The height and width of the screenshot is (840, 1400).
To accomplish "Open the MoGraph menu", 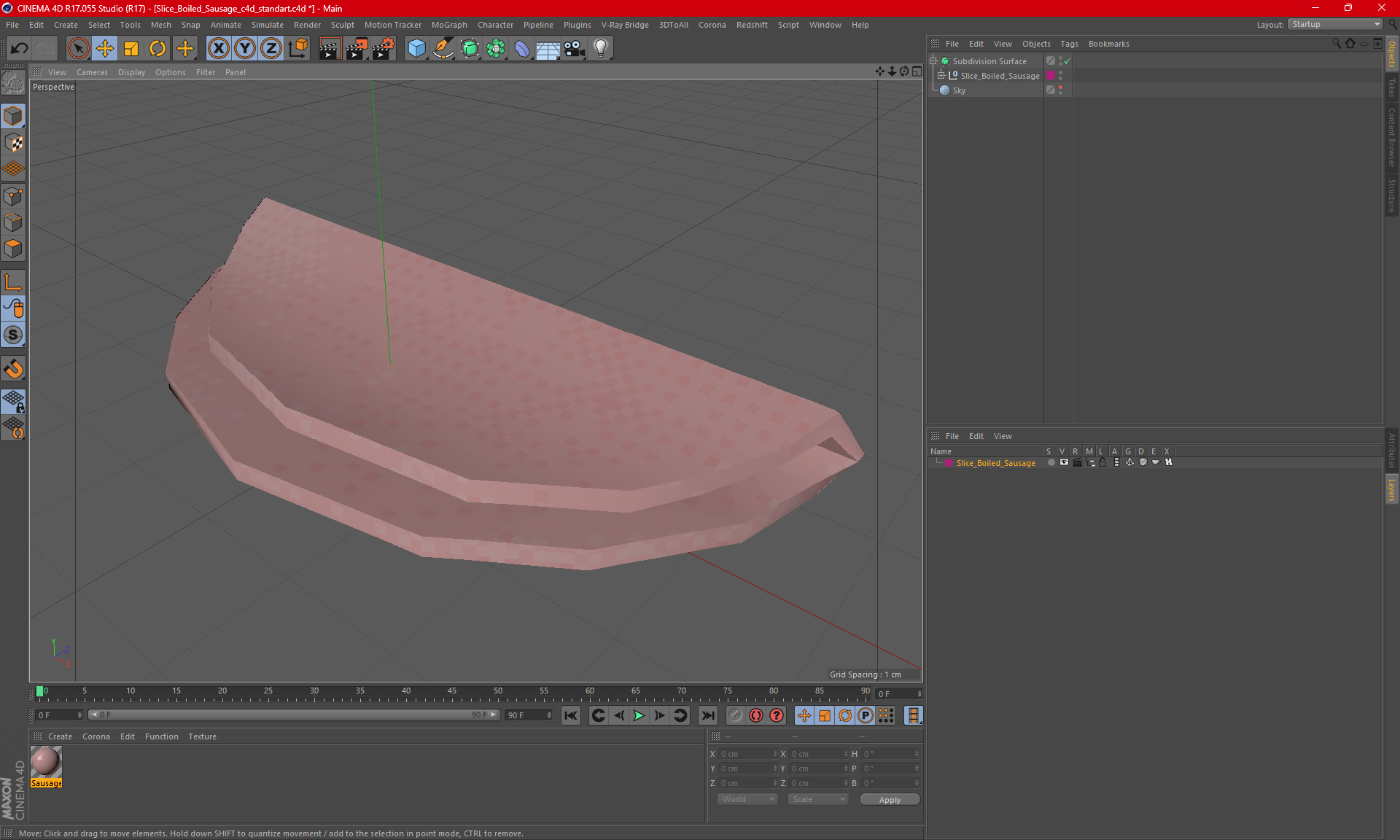I will 449,25.
